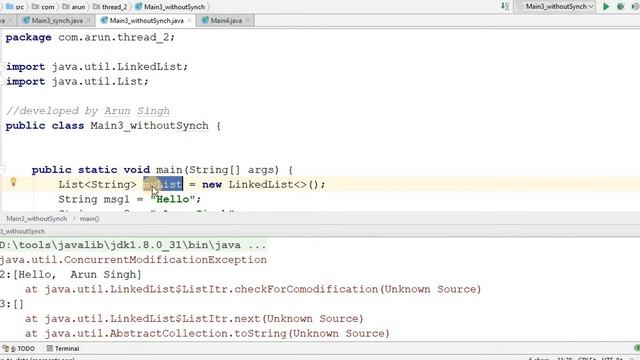Click the console output "2:[Hello, Arun Singh]"
This screenshot has height=360, width=640.
71,275
